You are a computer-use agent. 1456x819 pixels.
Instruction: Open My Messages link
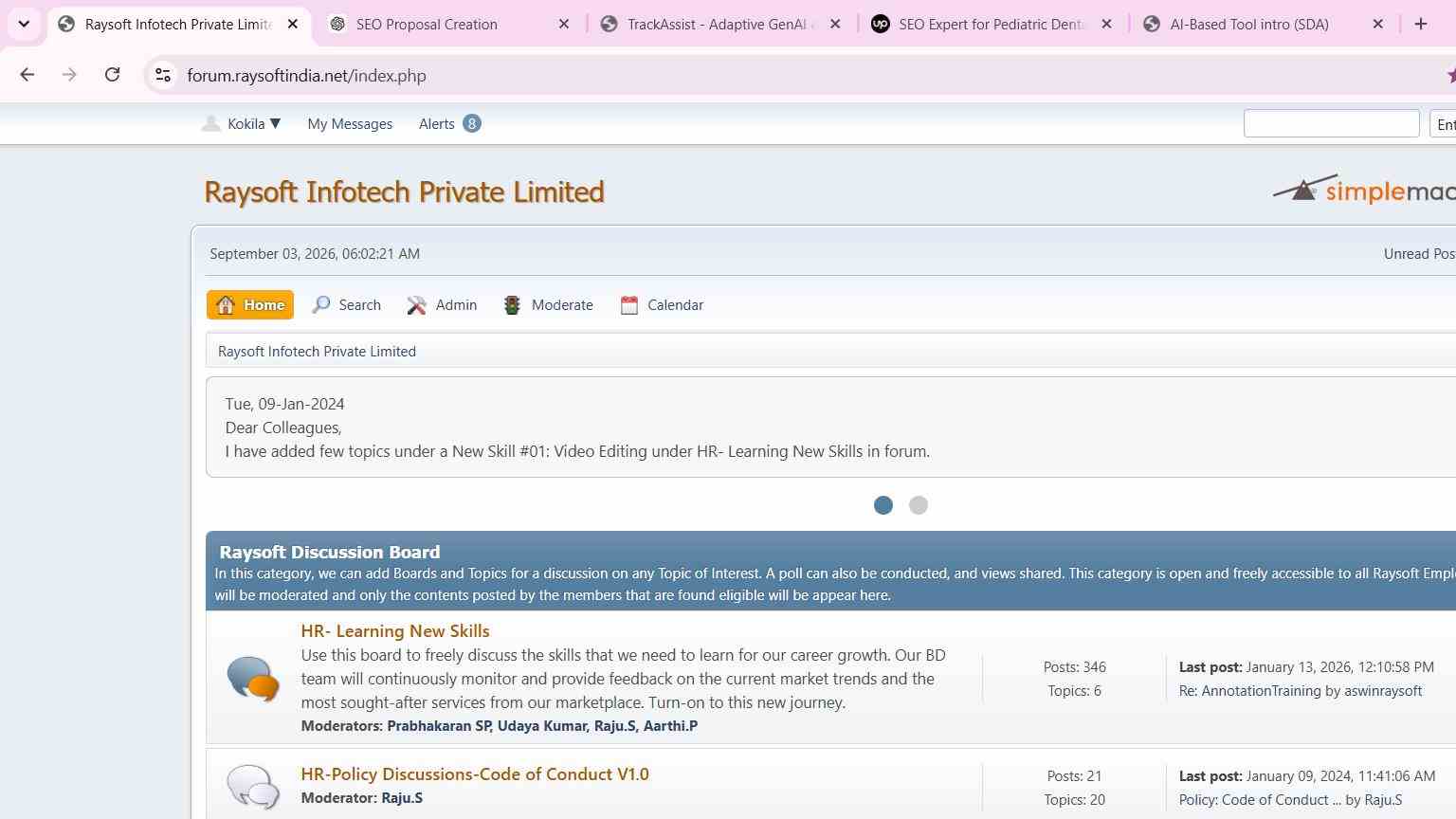click(350, 124)
